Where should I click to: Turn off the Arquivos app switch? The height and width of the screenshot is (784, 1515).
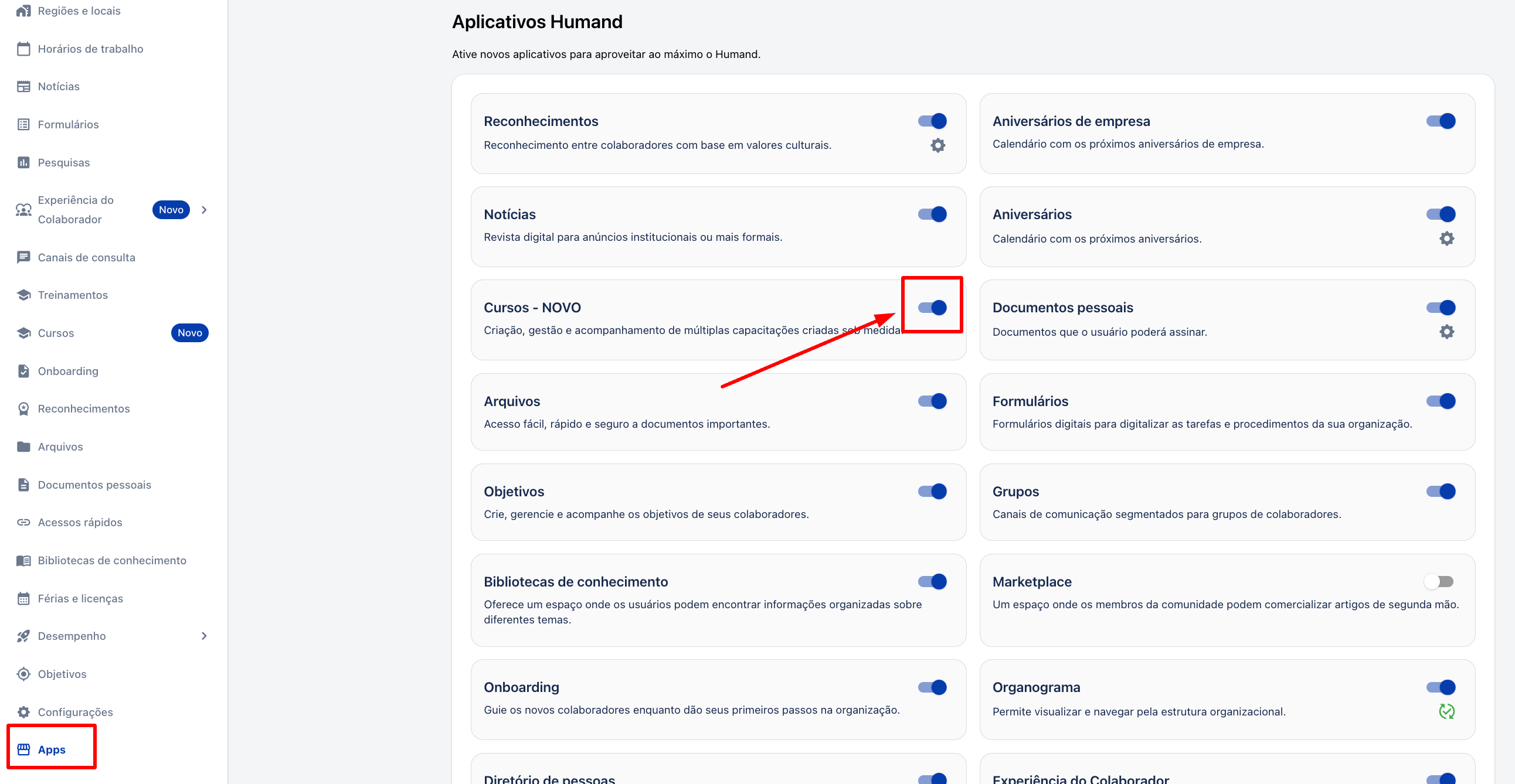(x=933, y=401)
